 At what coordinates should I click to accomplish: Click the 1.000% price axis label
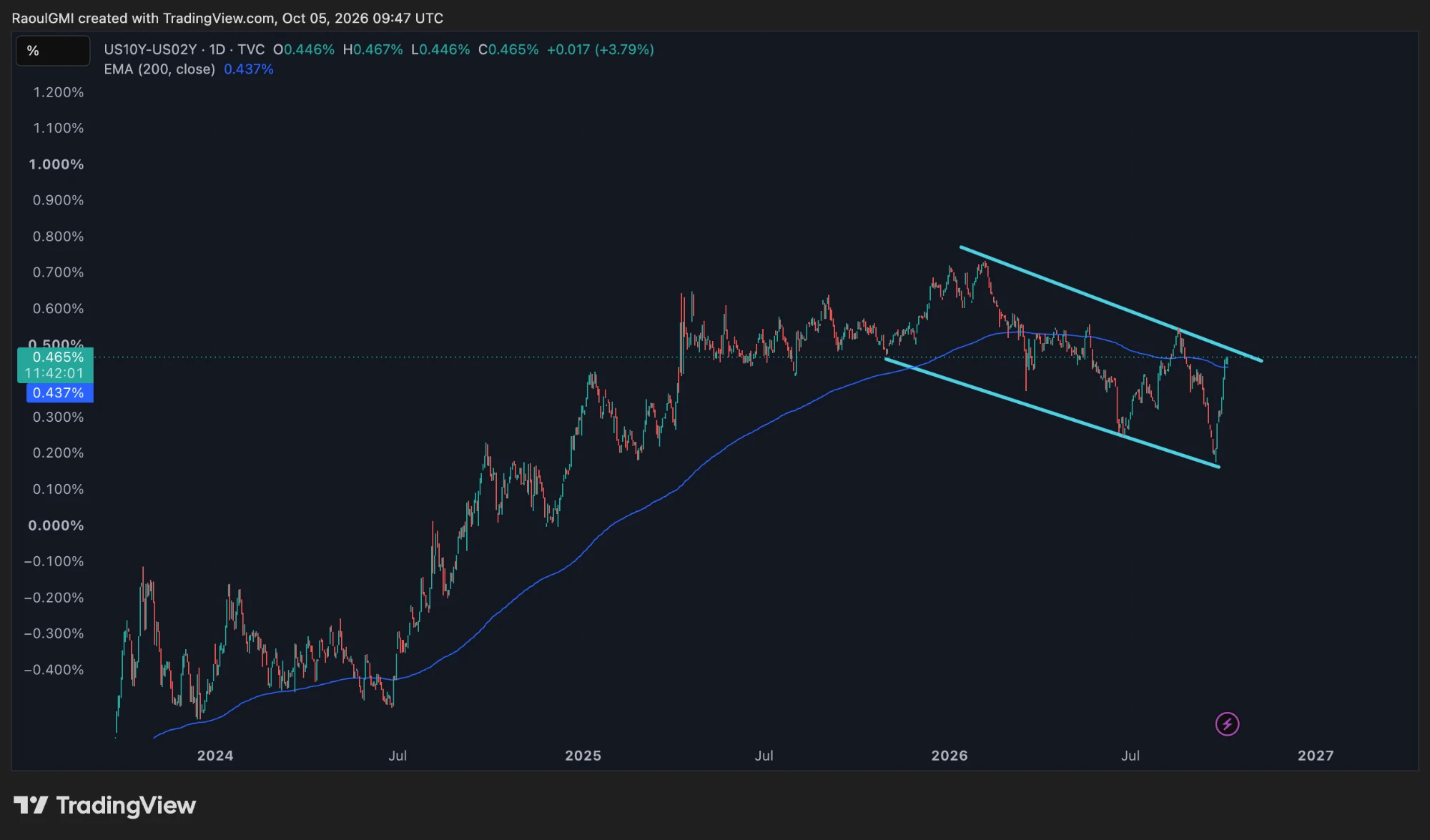(x=56, y=164)
